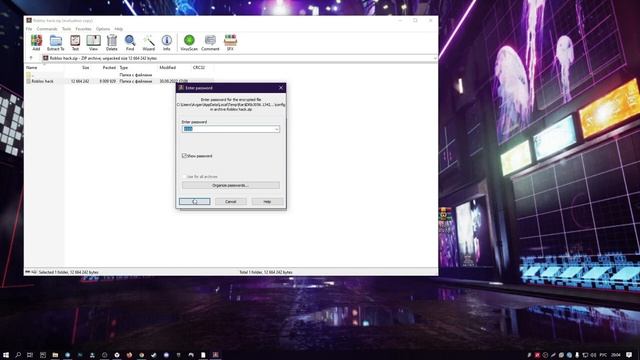Screen dimensions: 640x360
Task: Expand the Enter password dropdown arrow
Action: [x=276, y=129]
